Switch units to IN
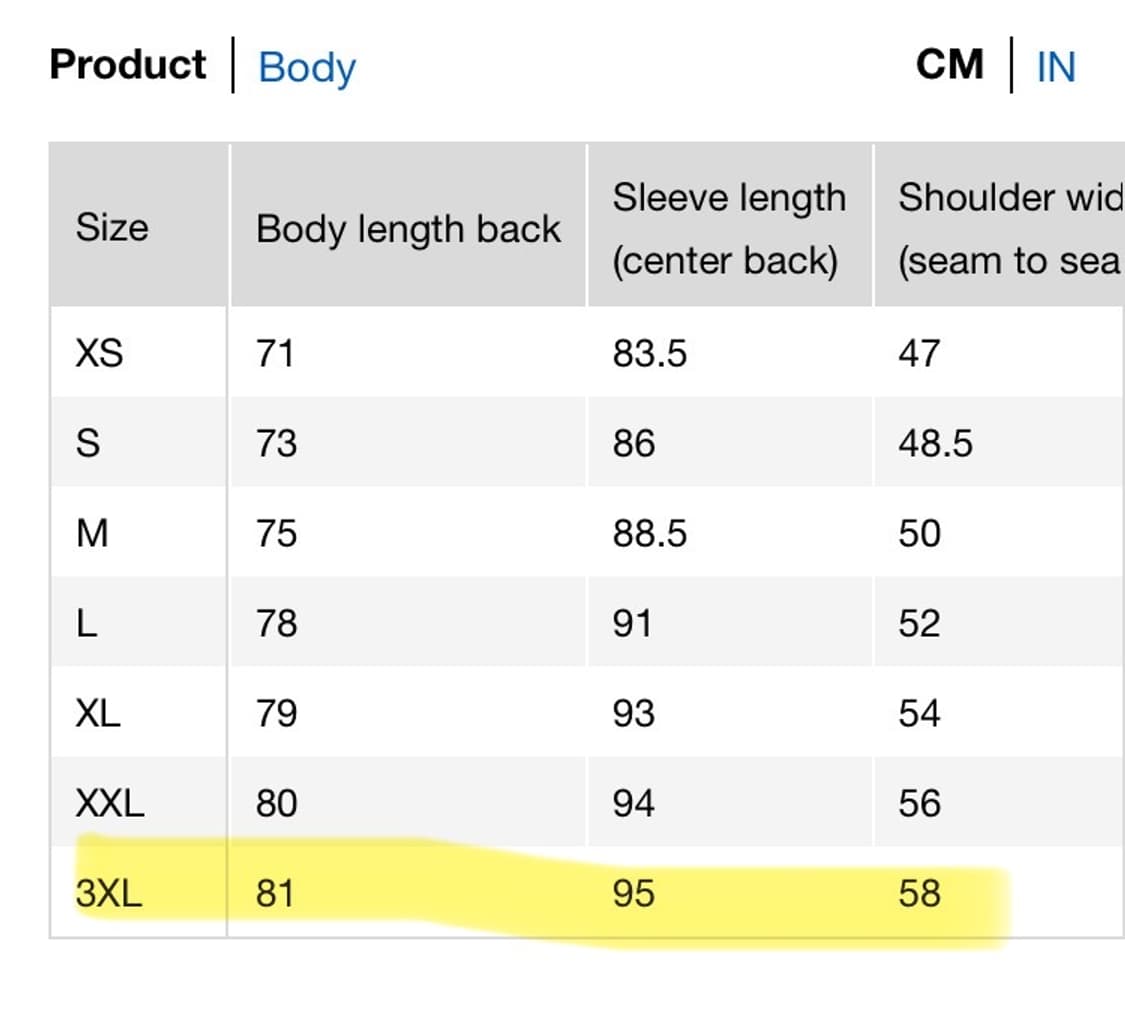Image resolution: width=1125 pixels, height=1017 pixels. tap(1055, 67)
